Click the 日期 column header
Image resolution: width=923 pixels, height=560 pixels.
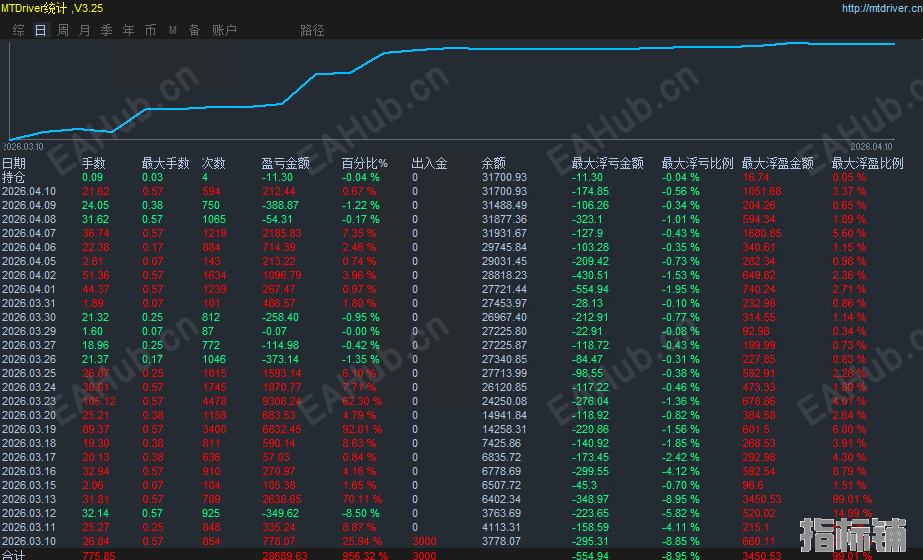[x=14, y=163]
